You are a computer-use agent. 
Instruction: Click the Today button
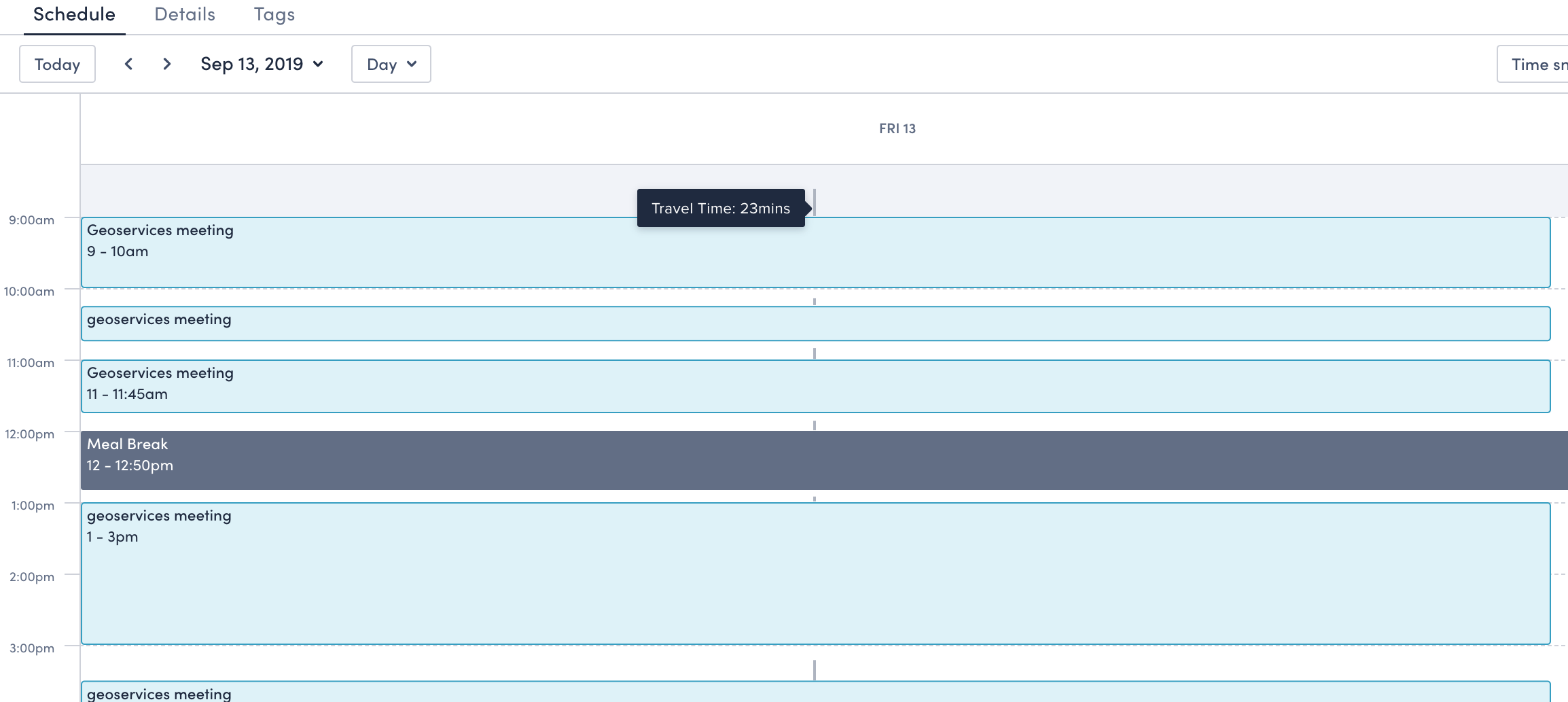57,64
